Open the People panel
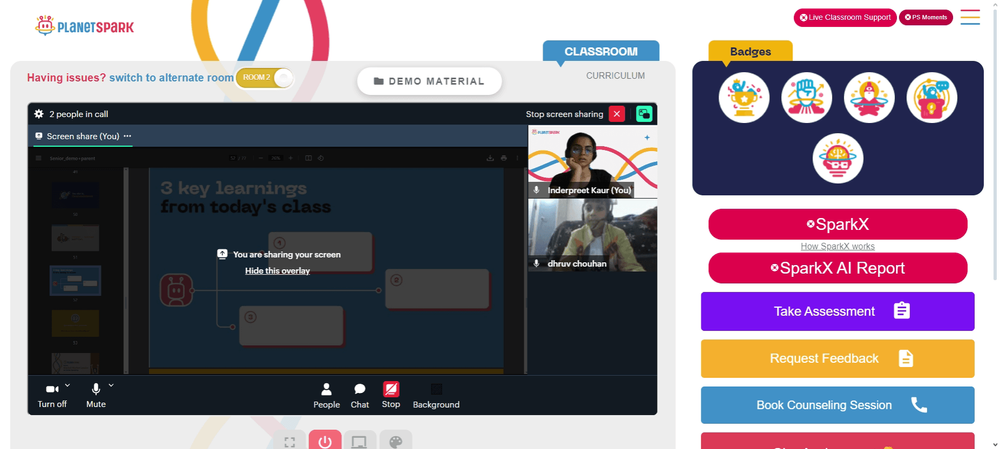The image size is (1000, 449). (x=327, y=395)
